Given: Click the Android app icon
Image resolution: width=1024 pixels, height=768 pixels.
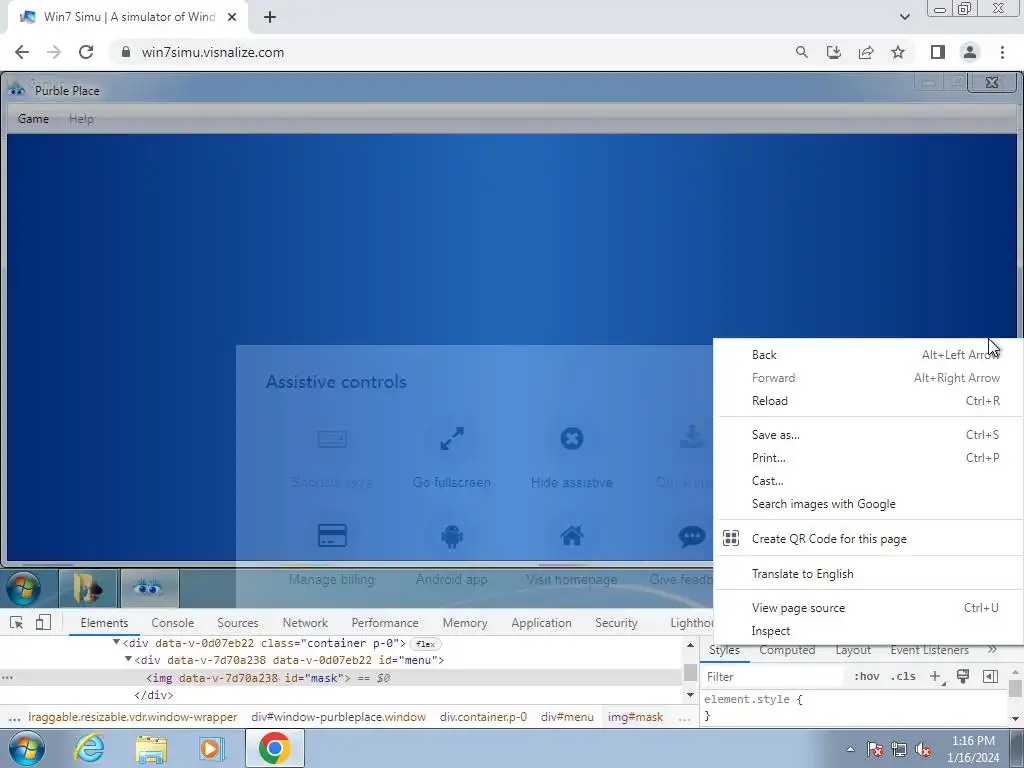Looking at the screenshot, I should point(451,536).
